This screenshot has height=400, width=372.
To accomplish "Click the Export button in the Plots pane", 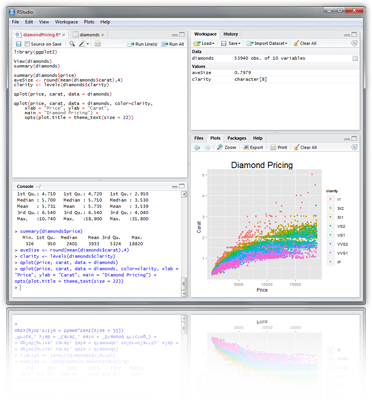I will tap(253, 147).
